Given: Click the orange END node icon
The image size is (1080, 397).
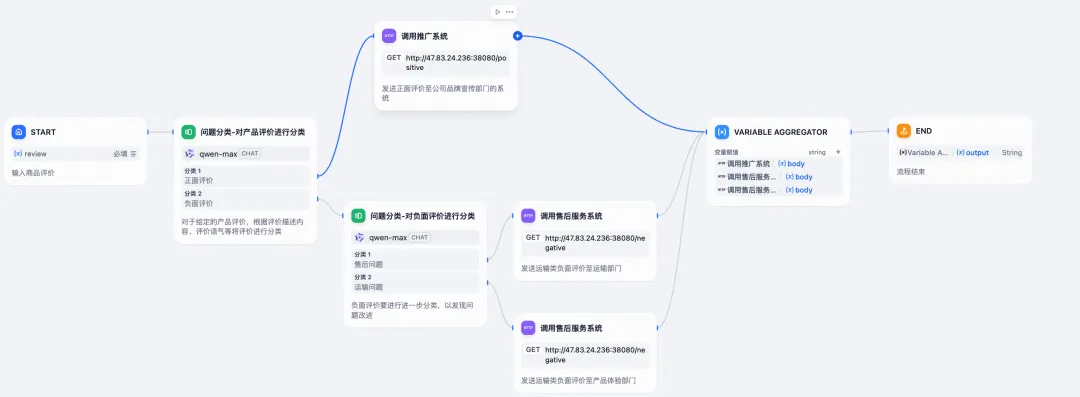Looking at the screenshot, I should point(904,131).
